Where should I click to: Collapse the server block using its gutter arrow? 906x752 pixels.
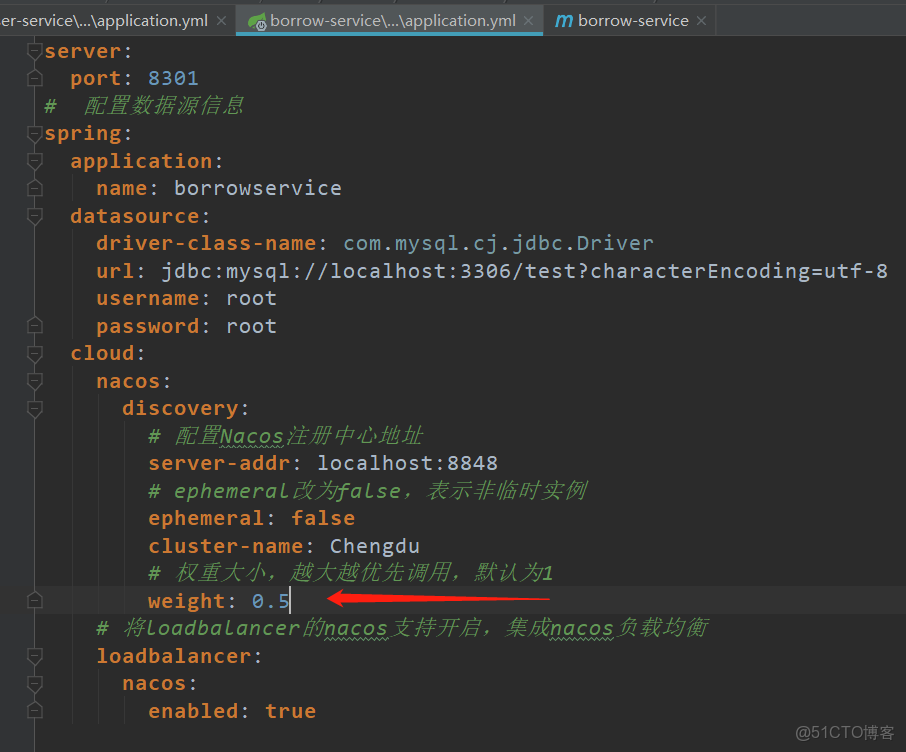(x=34, y=50)
